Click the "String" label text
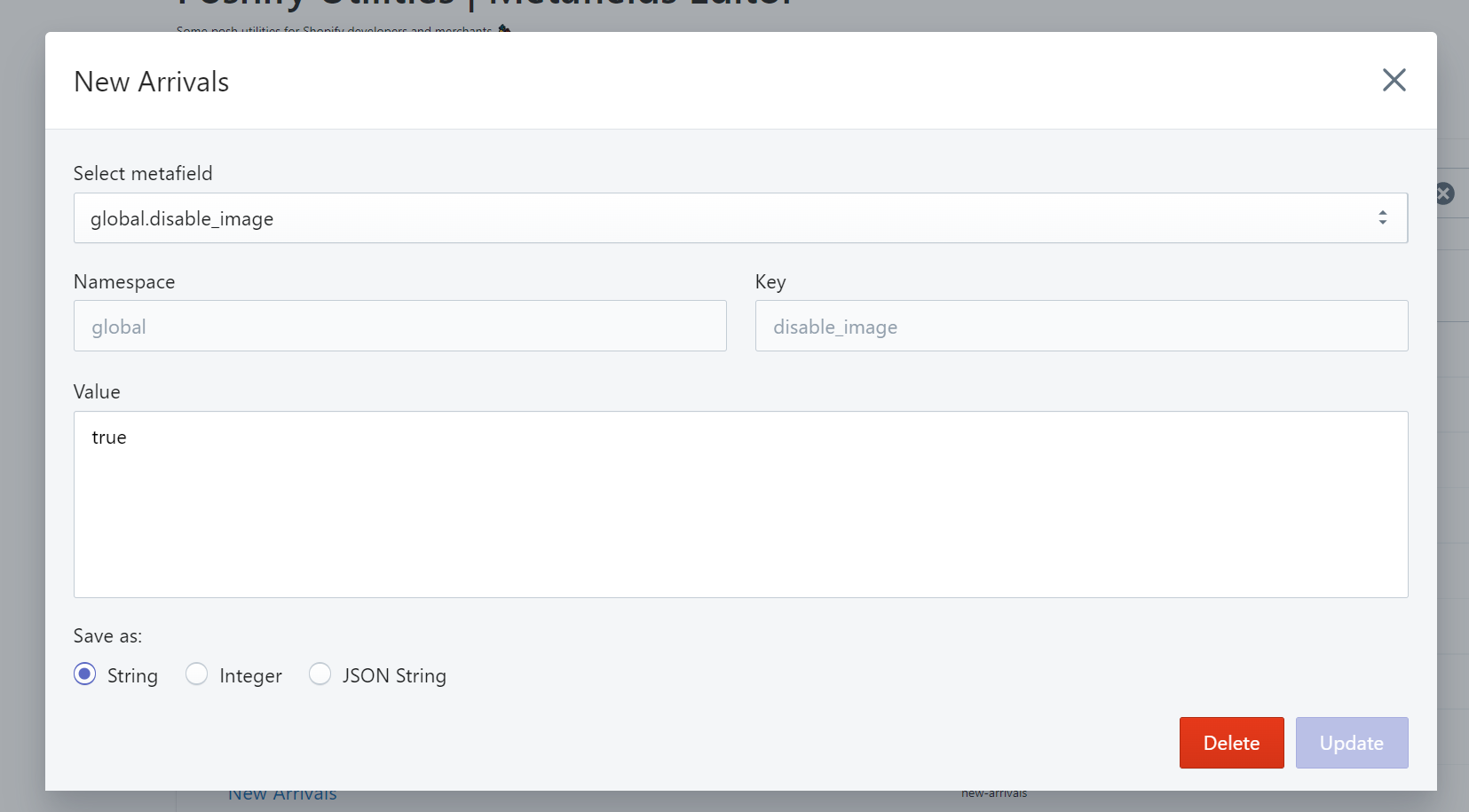1469x812 pixels. tap(132, 676)
